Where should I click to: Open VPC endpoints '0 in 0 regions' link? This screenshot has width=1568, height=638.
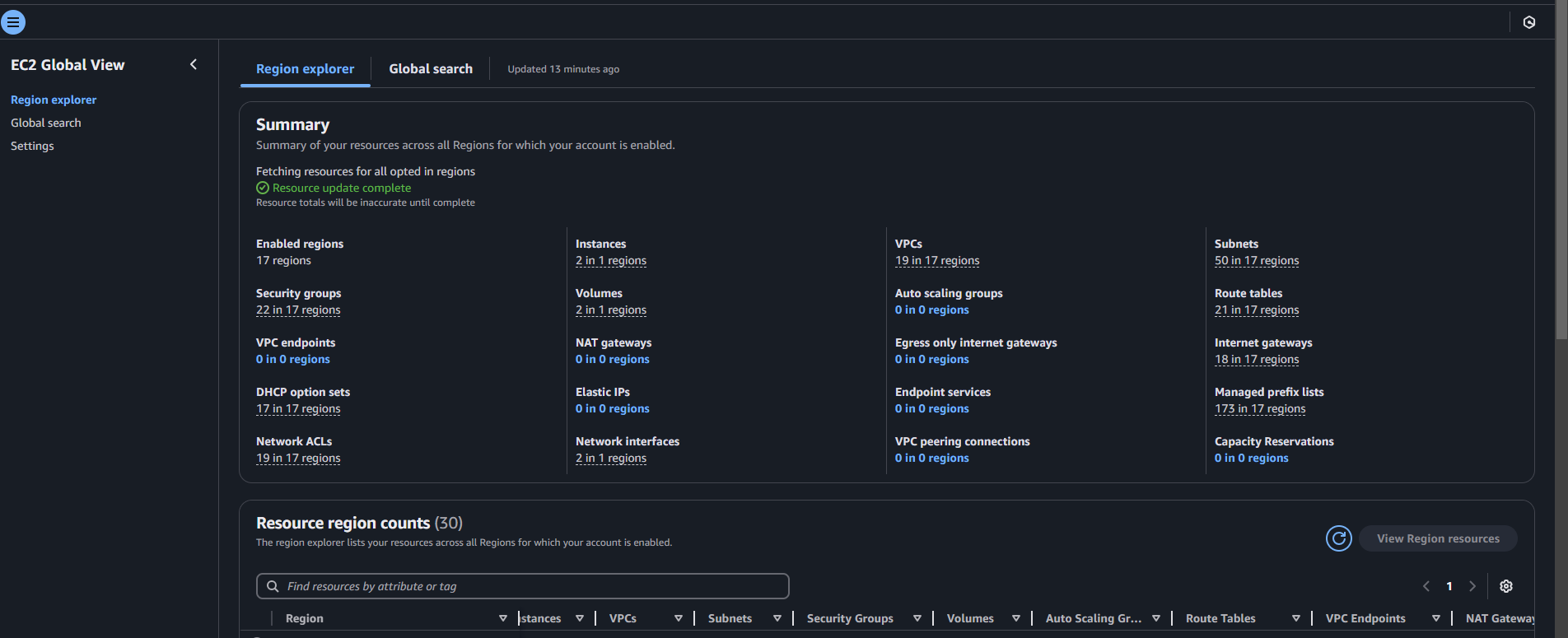[x=293, y=359]
